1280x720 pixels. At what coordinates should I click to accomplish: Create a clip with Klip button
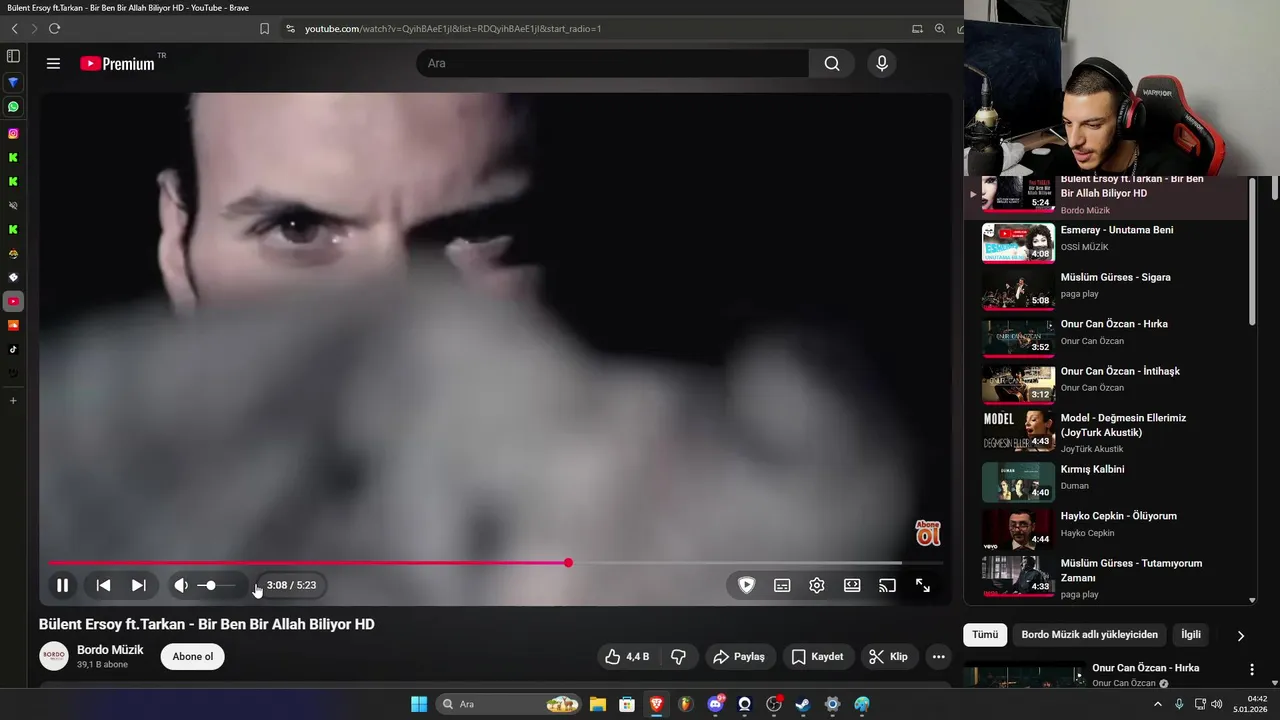(889, 656)
